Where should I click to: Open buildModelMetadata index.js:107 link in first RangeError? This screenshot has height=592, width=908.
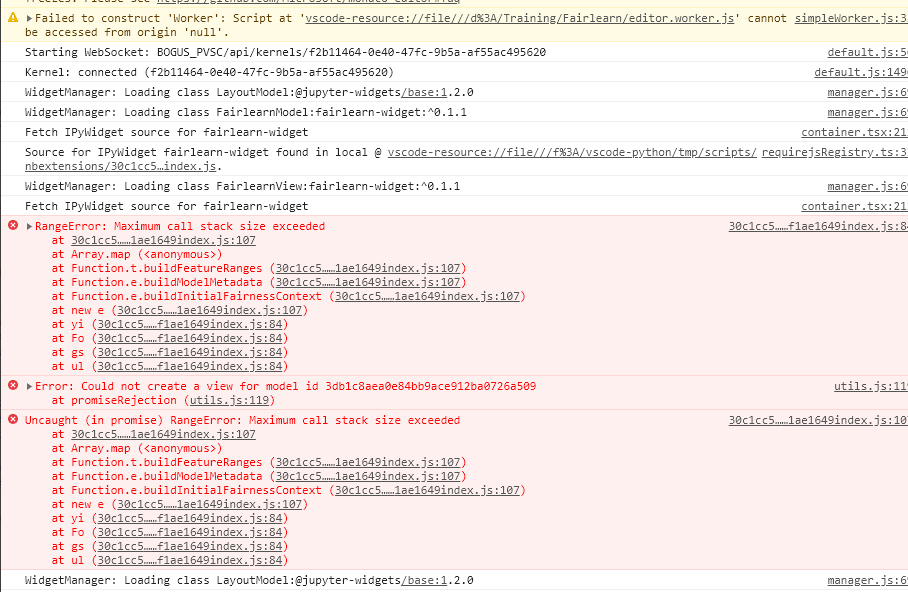pyautogui.click(x=368, y=282)
